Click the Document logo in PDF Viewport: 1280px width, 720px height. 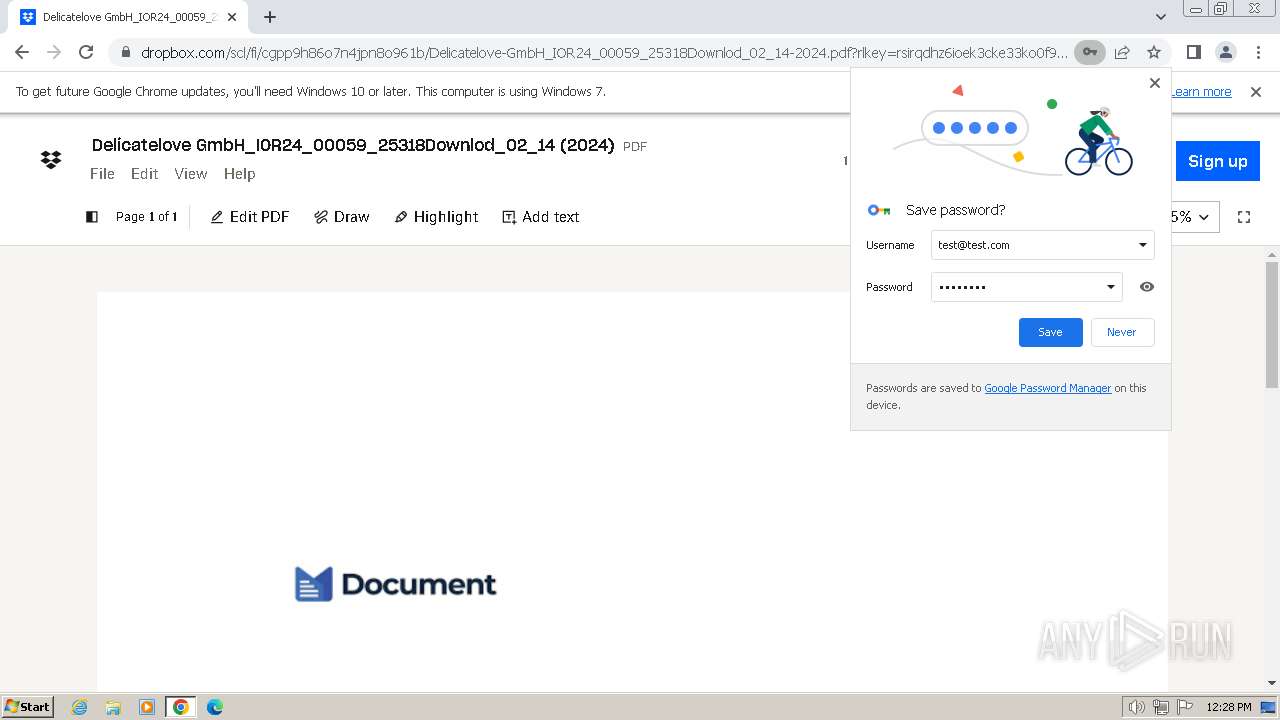click(396, 584)
